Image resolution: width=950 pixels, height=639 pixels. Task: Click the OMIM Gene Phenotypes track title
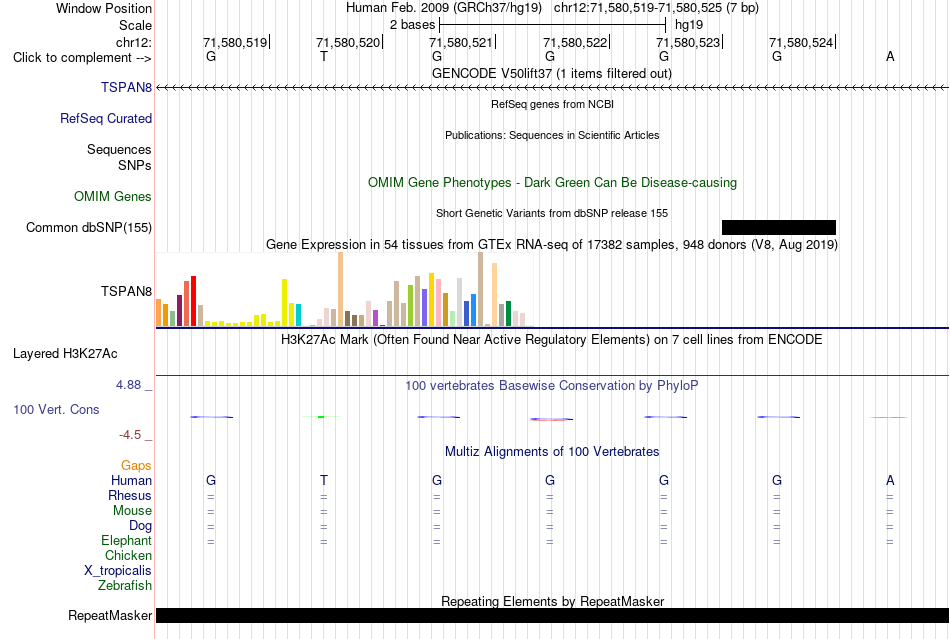pos(552,183)
